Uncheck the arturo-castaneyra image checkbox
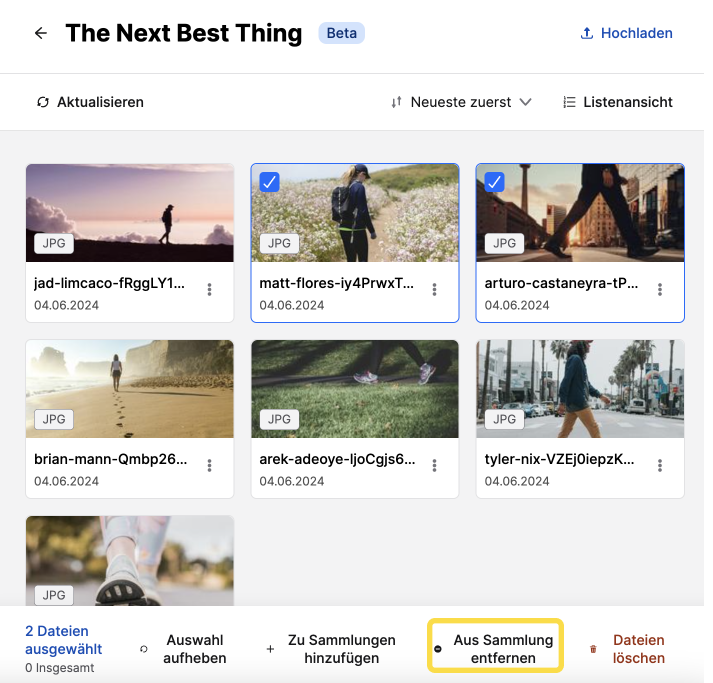Image resolution: width=713 pixels, height=683 pixels. [495, 182]
